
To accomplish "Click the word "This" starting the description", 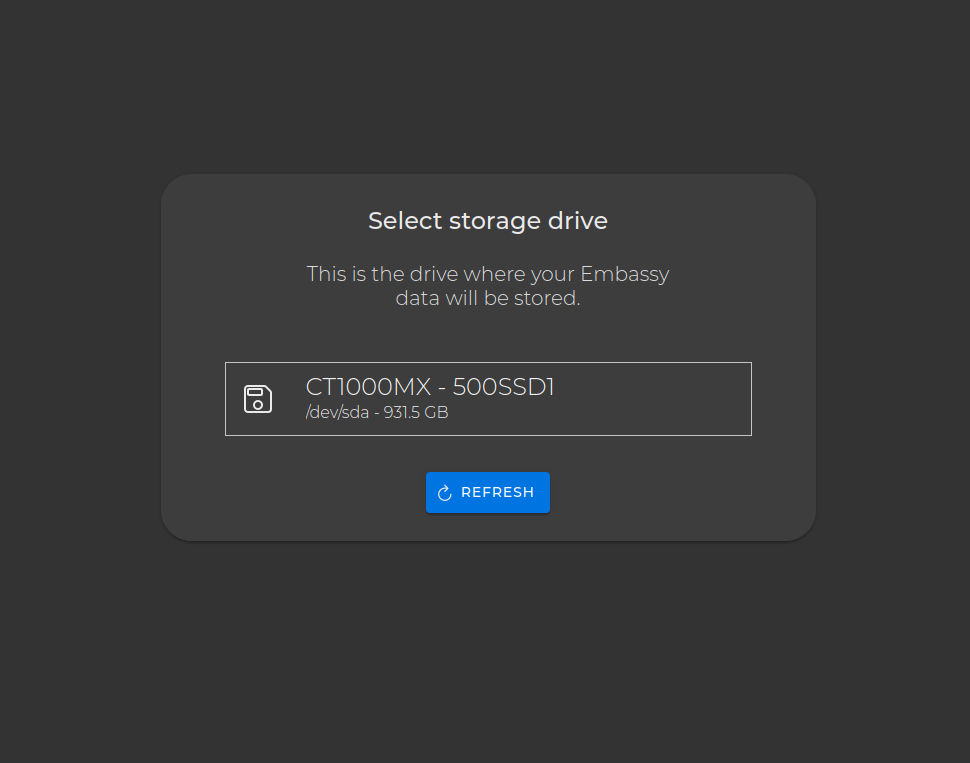I will coord(326,274).
